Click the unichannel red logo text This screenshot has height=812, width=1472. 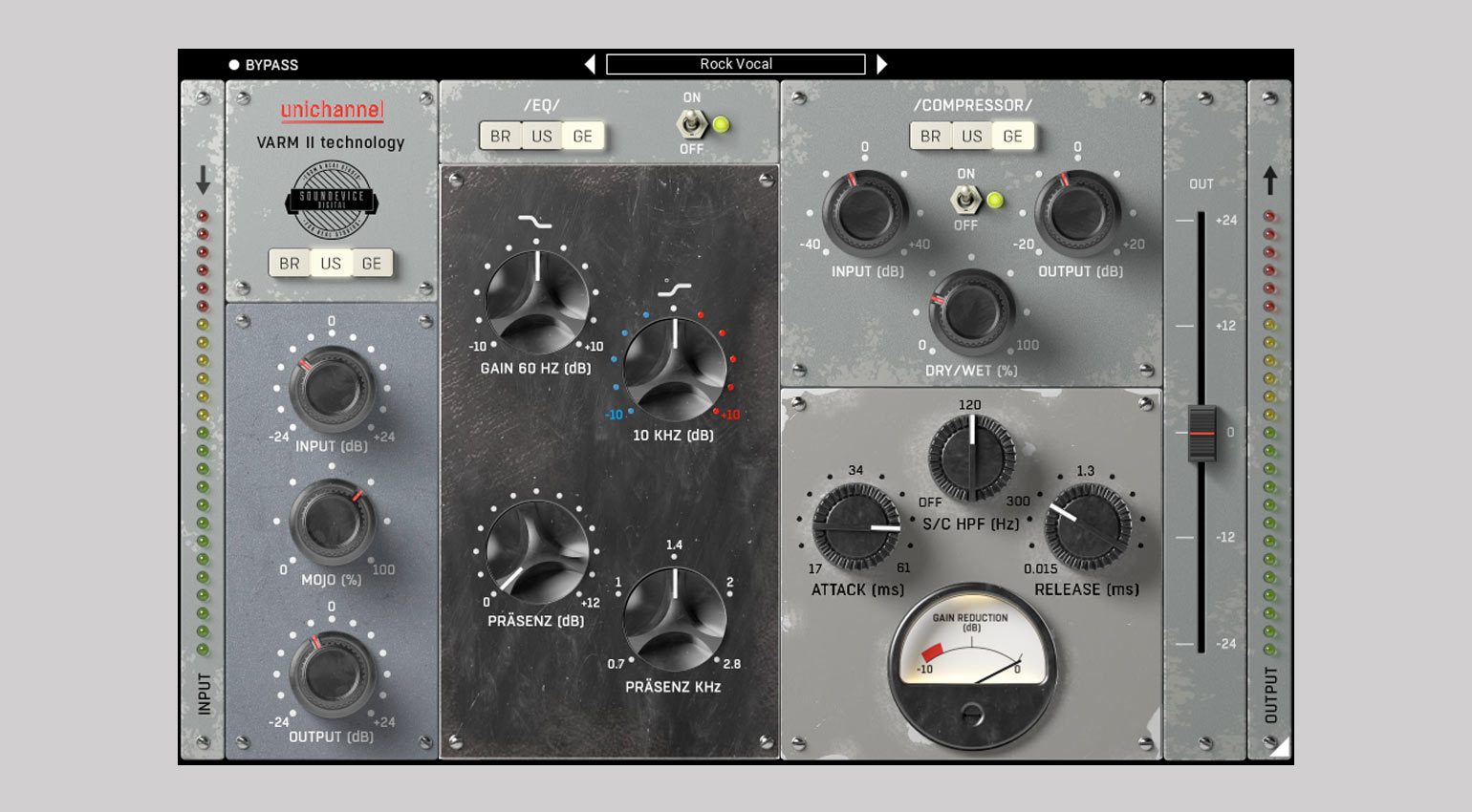[332, 111]
